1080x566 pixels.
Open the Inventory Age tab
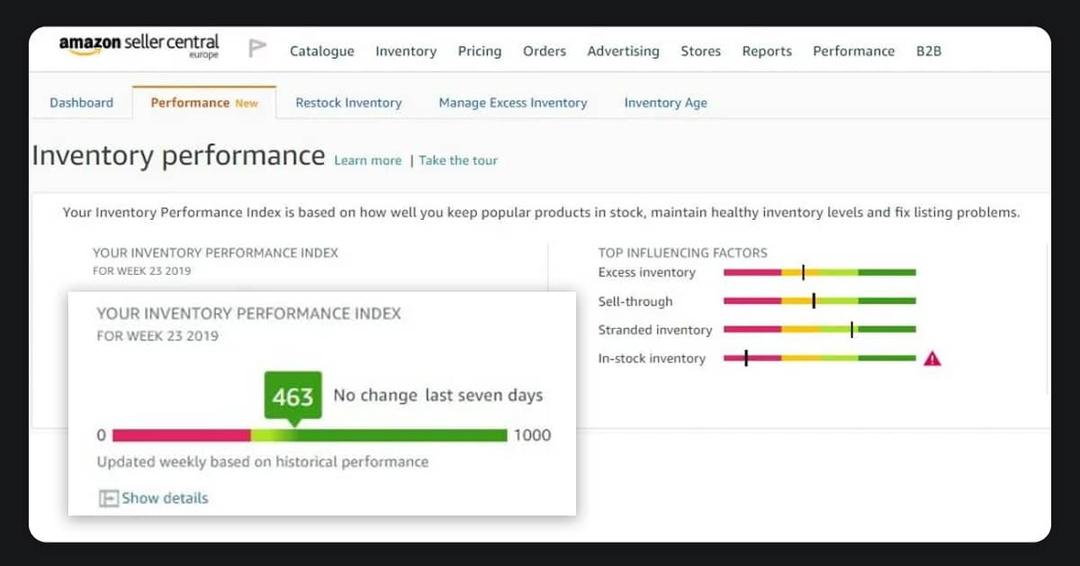665,103
